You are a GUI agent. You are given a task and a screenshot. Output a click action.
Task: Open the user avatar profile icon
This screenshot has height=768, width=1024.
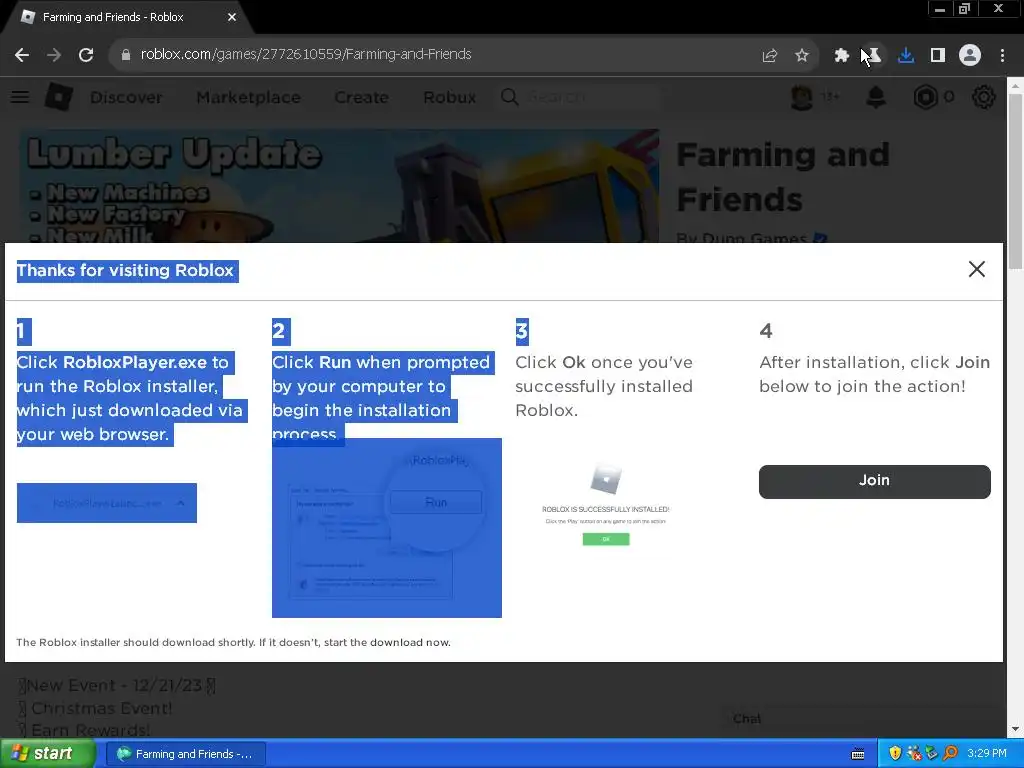[802, 97]
